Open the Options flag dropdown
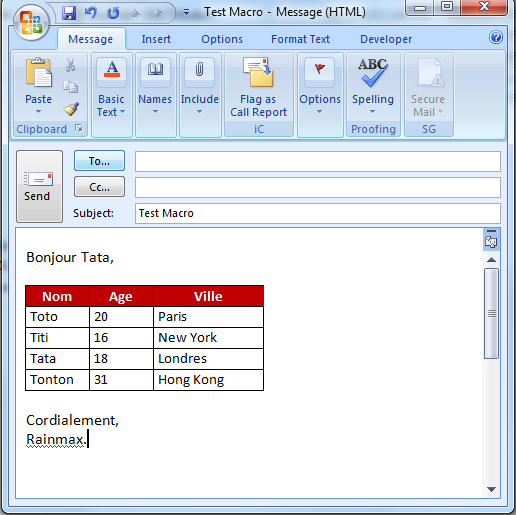 [x=320, y=94]
